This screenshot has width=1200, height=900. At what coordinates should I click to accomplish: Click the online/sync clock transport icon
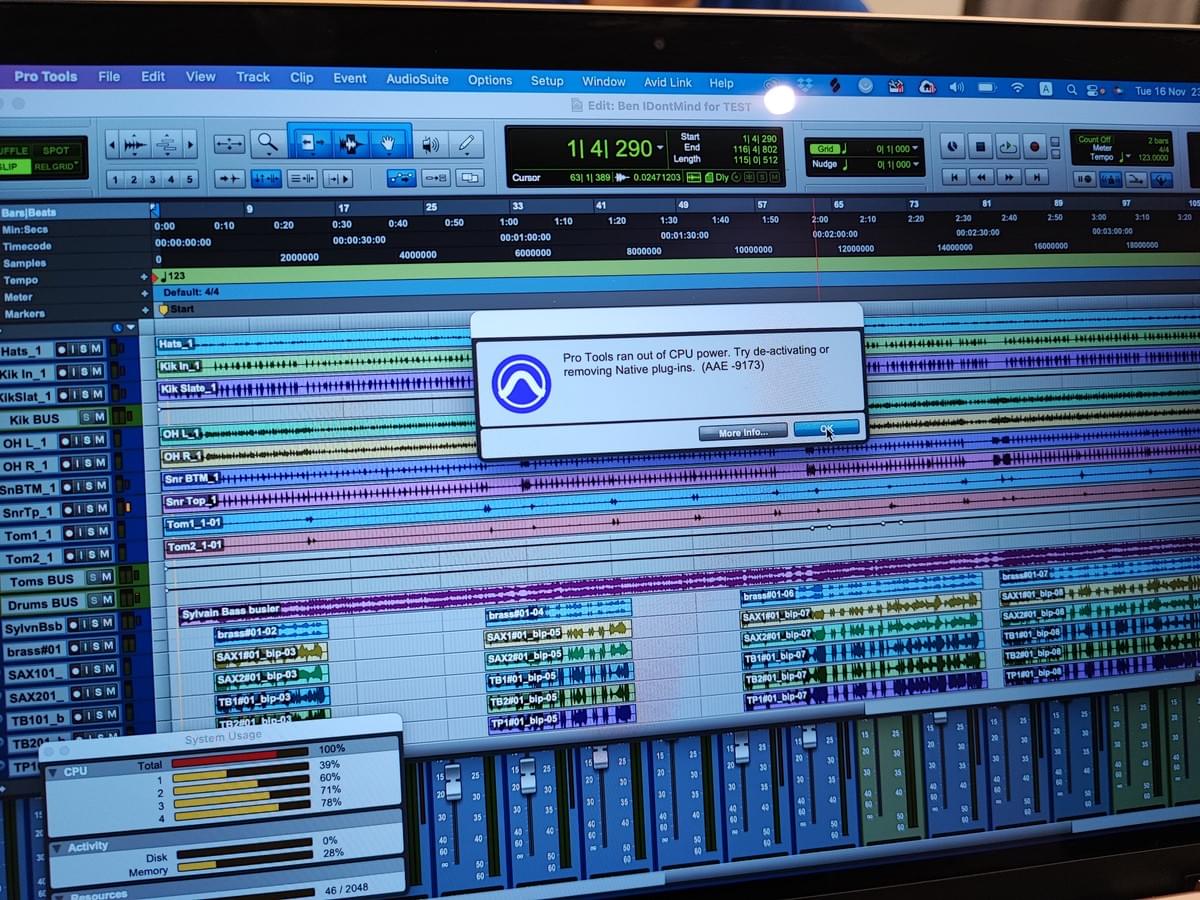coord(953,146)
